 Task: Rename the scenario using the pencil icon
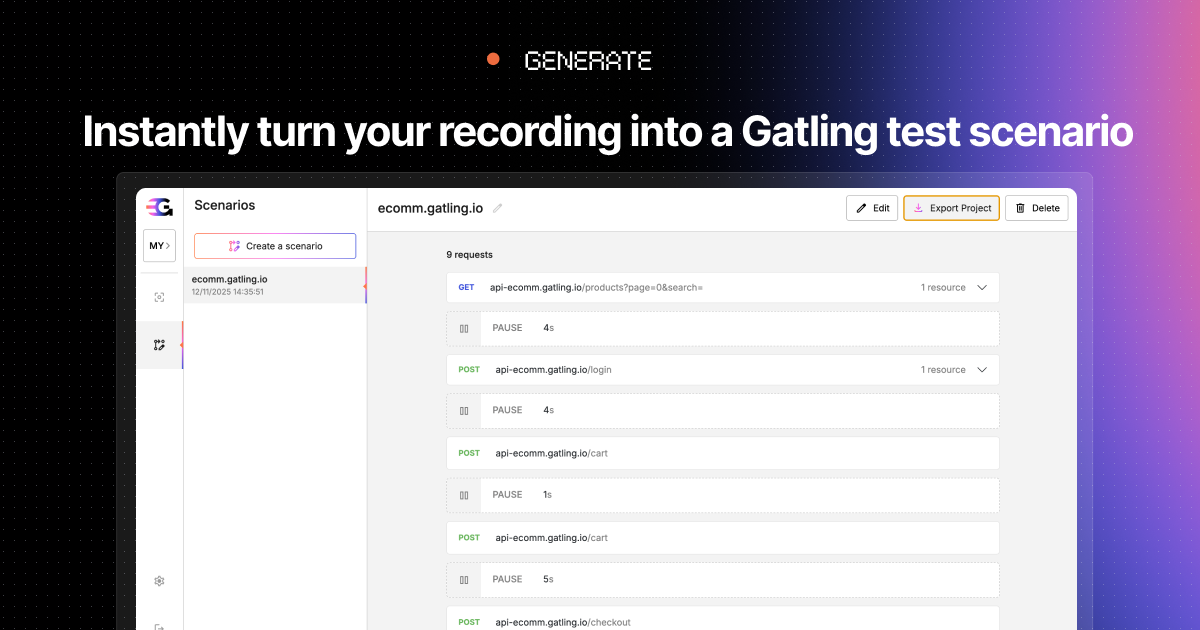pos(496,208)
